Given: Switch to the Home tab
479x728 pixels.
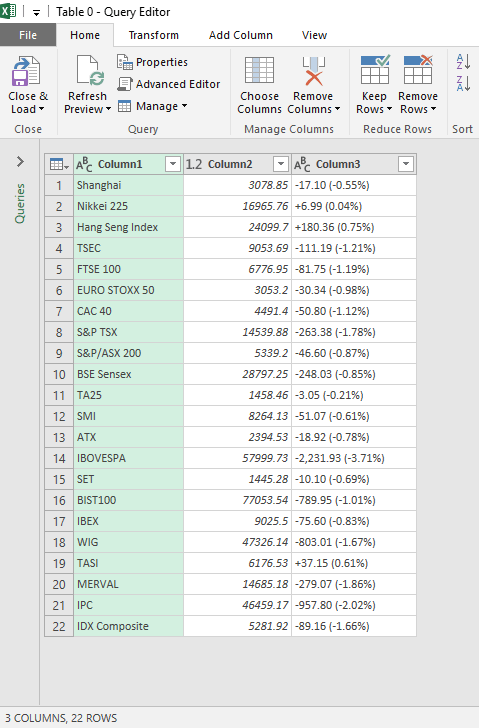Looking at the screenshot, I should point(85,35).
